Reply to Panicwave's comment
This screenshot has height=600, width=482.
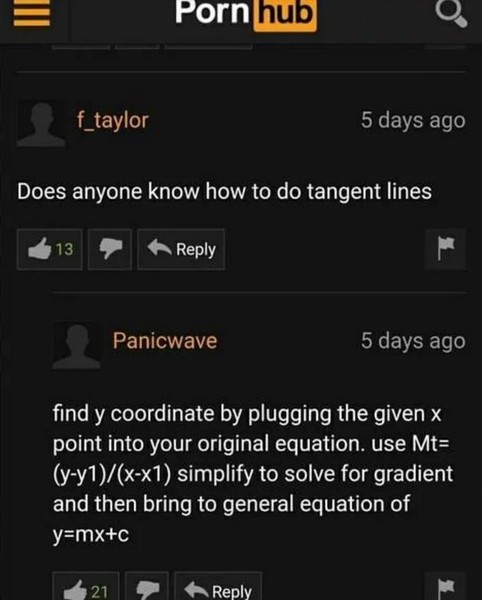[218, 586]
